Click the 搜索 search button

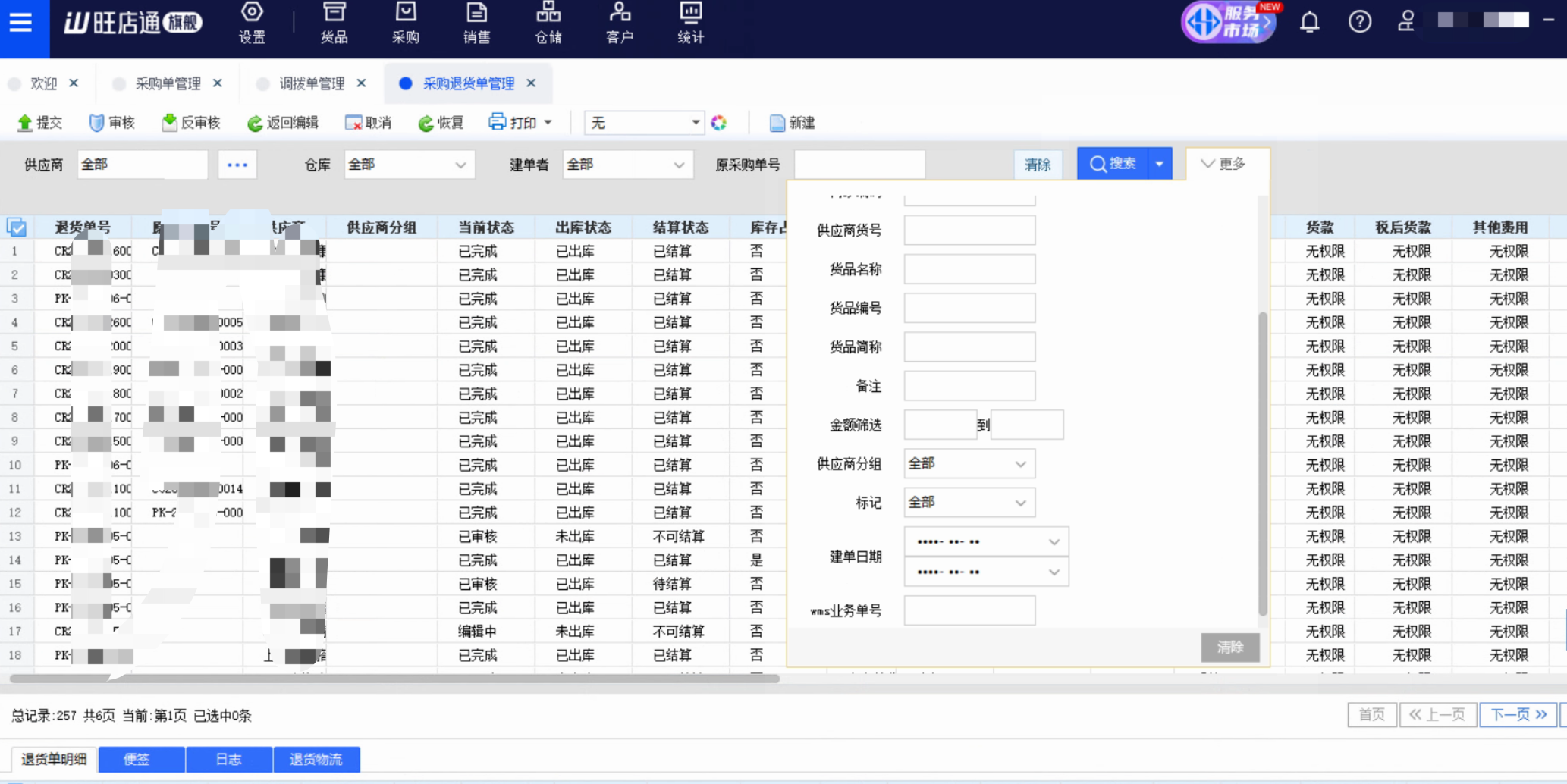click(x=1113, y=164)
